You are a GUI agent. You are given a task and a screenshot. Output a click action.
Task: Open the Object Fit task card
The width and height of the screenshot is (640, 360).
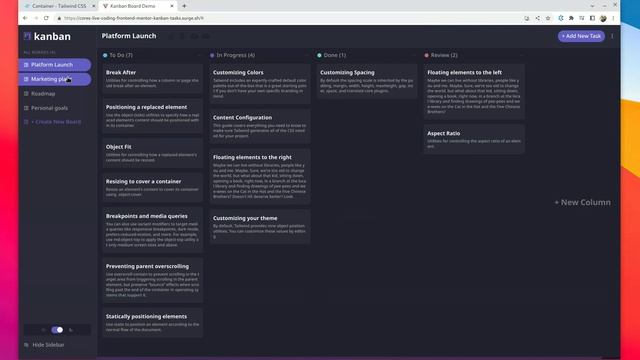point(153,153)
